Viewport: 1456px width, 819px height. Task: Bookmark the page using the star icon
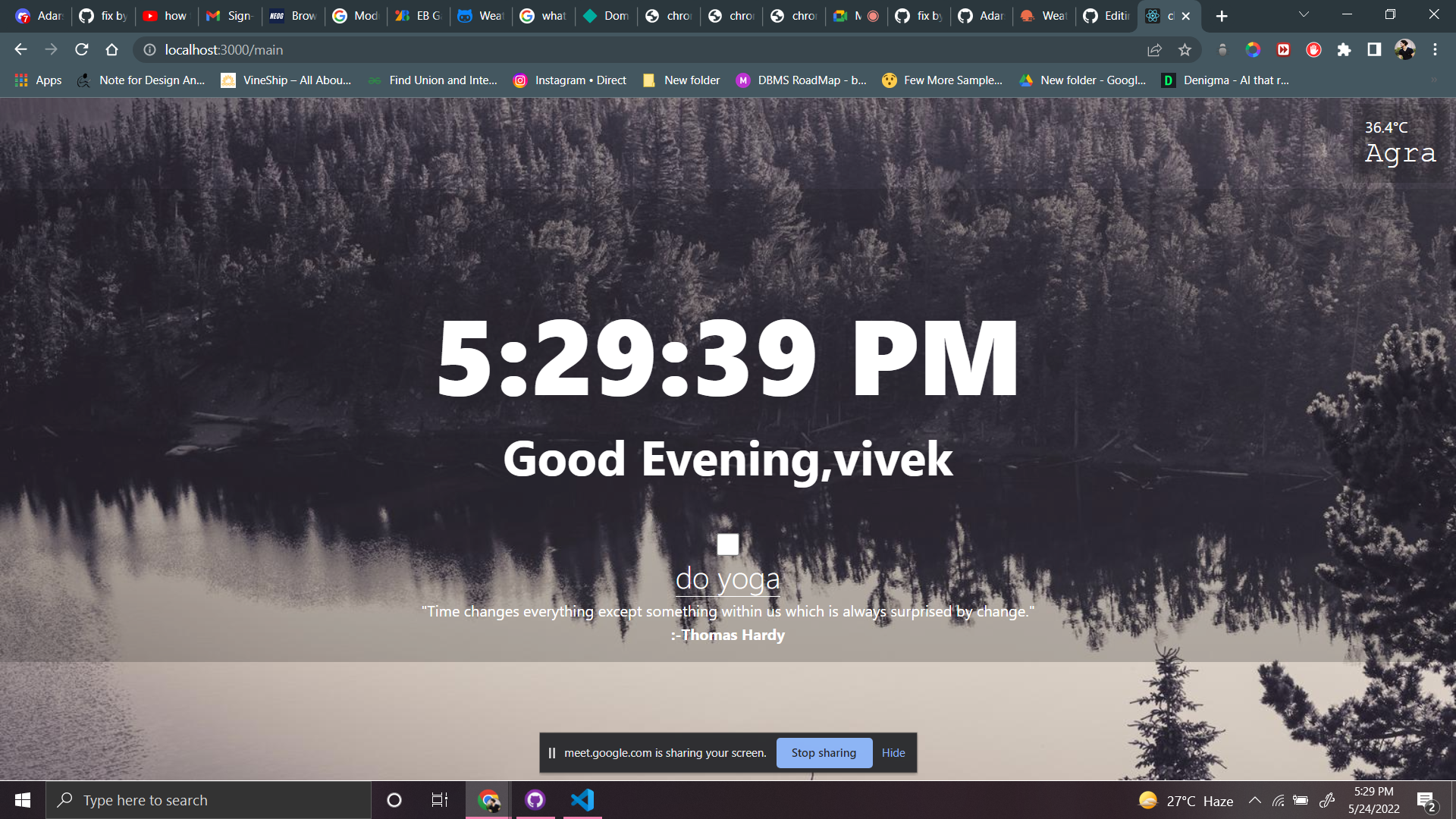1185,50
